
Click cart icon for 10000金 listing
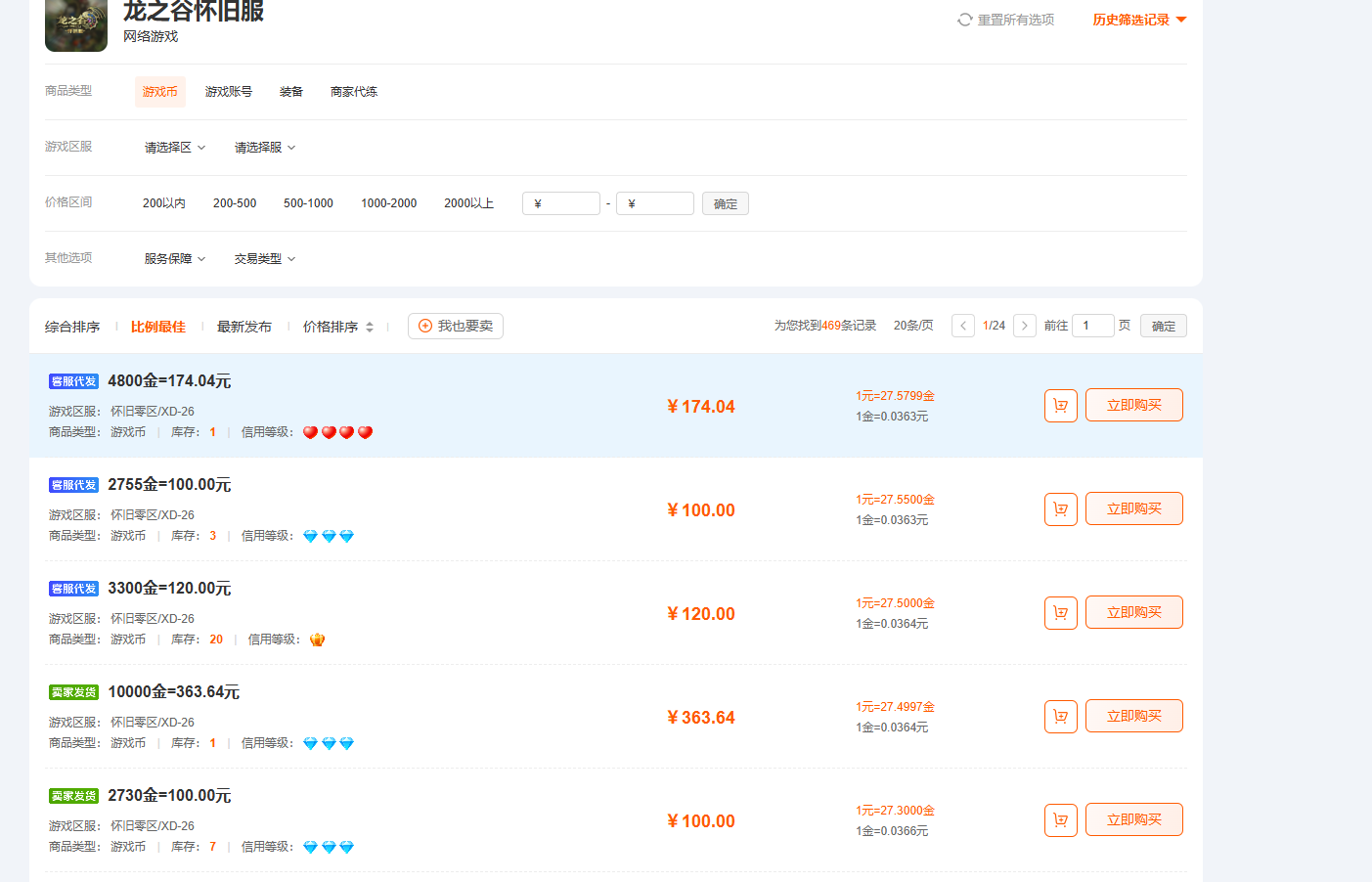click(x=1060, y=717)
